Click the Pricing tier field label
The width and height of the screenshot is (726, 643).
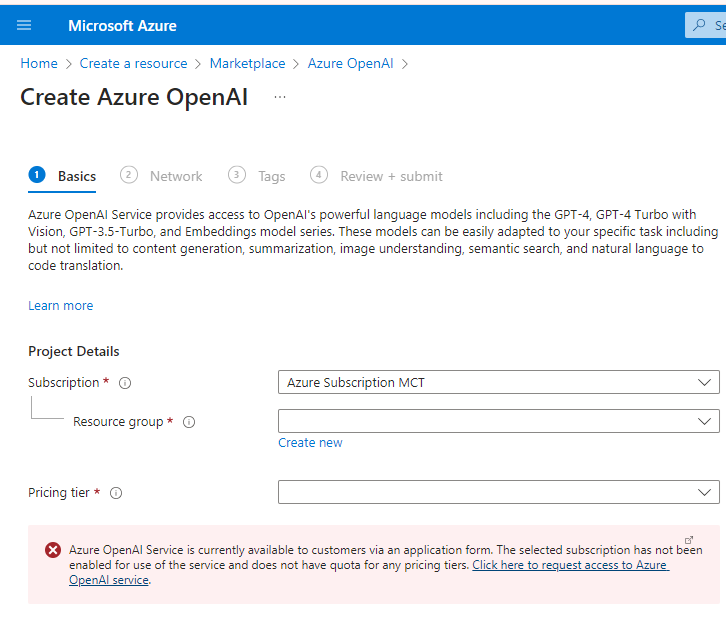pyautogui.click(x=59, y=493)
